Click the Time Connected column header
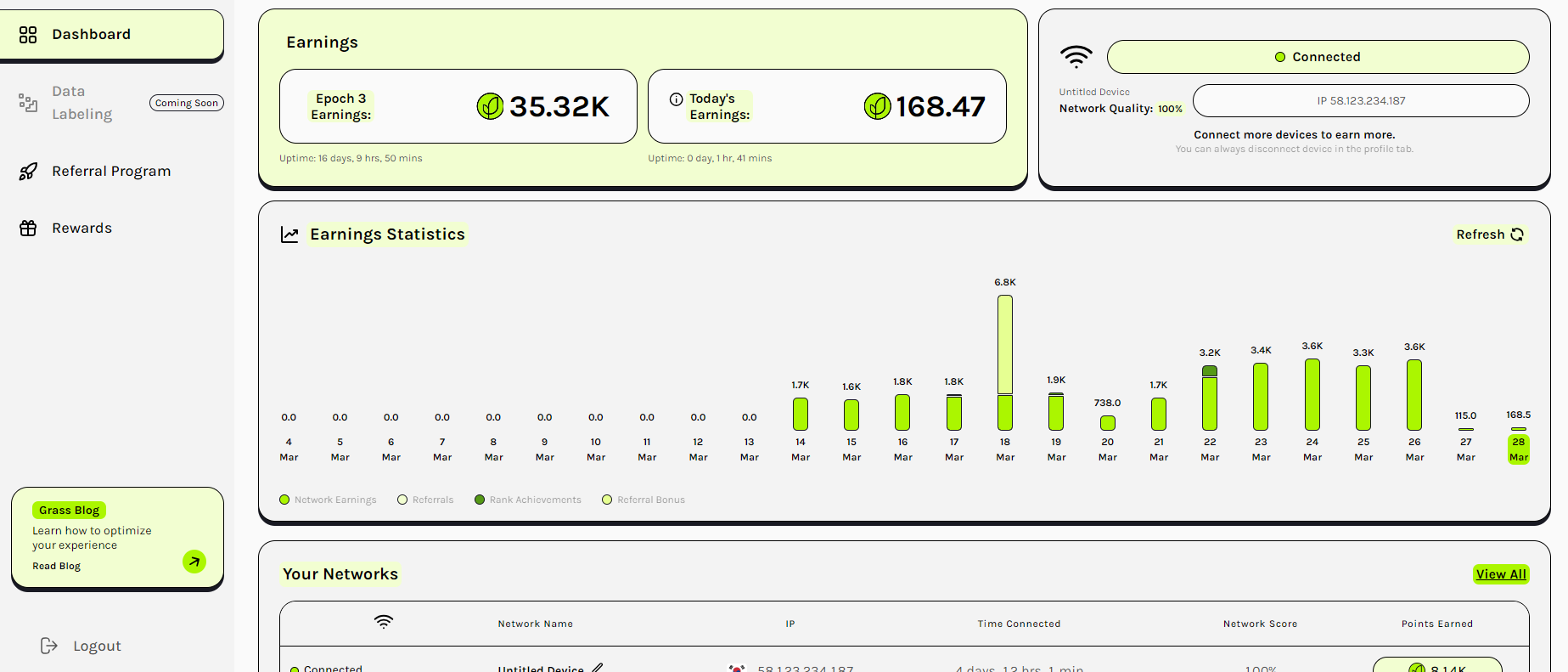This screenshot has height=672, width=1568. coord(1019,624)
